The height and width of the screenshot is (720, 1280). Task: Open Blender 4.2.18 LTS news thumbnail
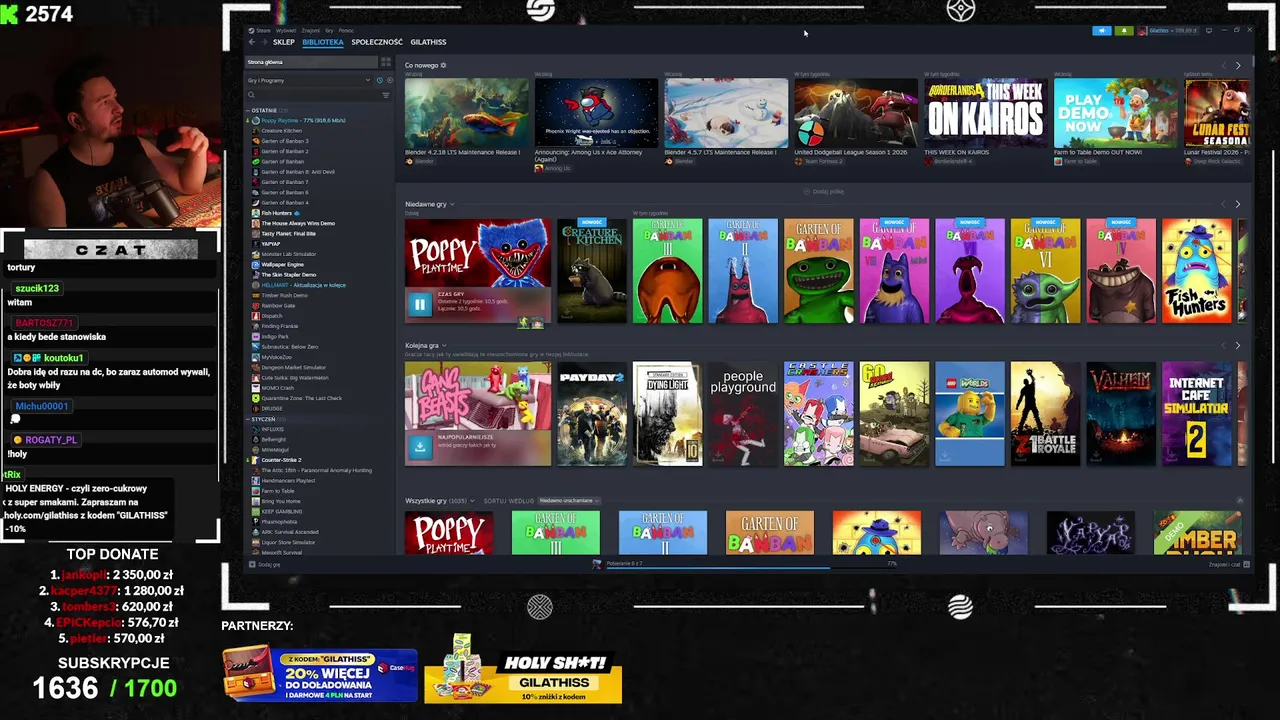tap(467, 113)
